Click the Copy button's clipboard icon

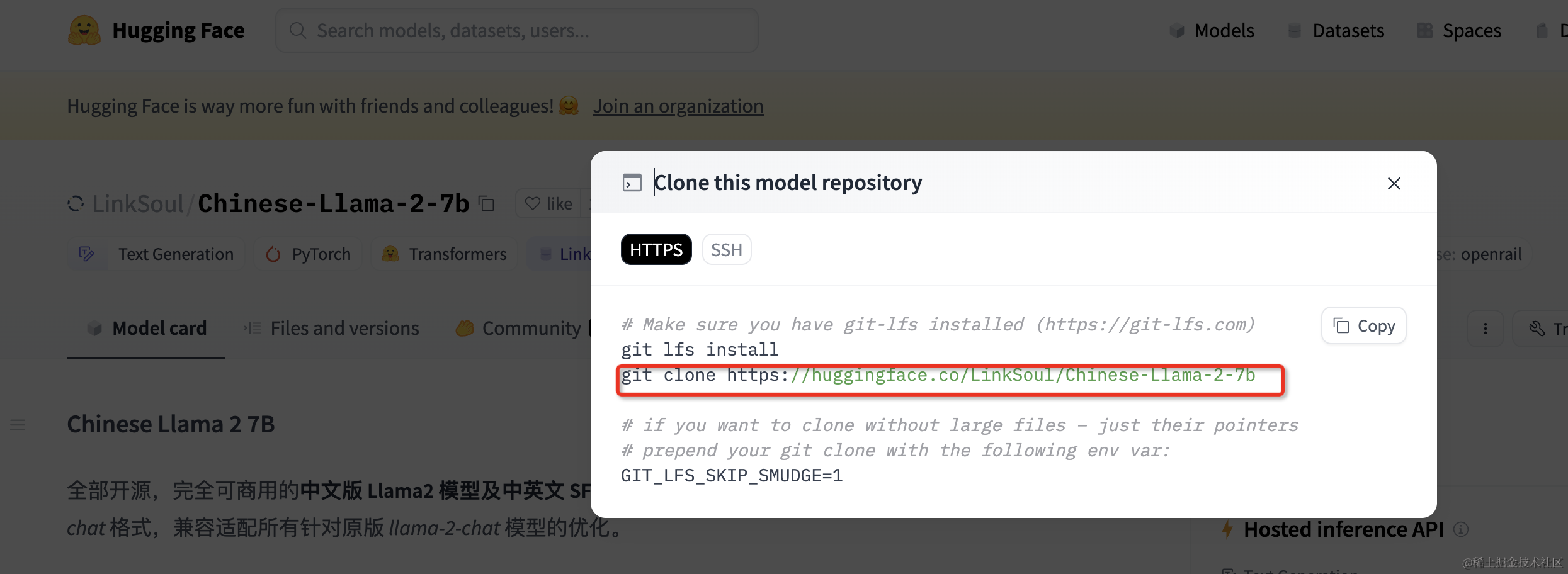[x=1341, y=325]
